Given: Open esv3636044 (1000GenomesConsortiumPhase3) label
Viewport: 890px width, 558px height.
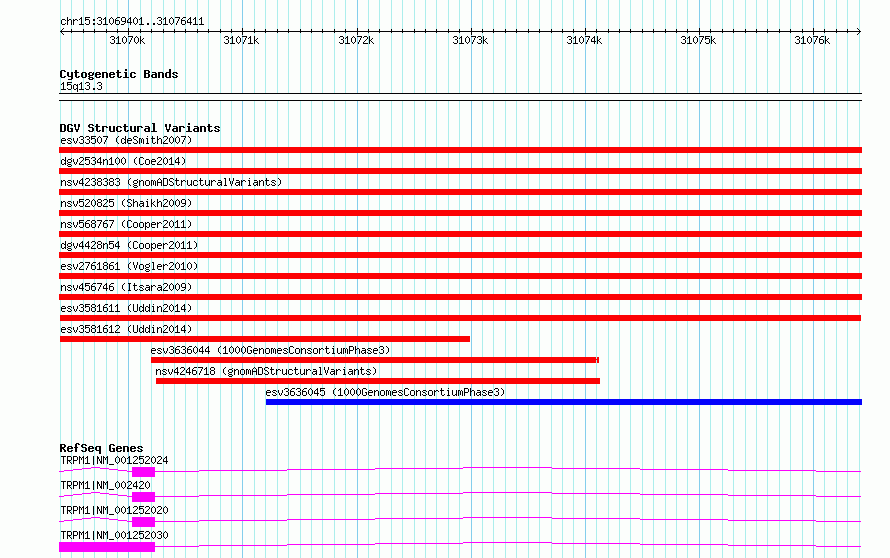Looking at the screenshot, I should (270, 350).
